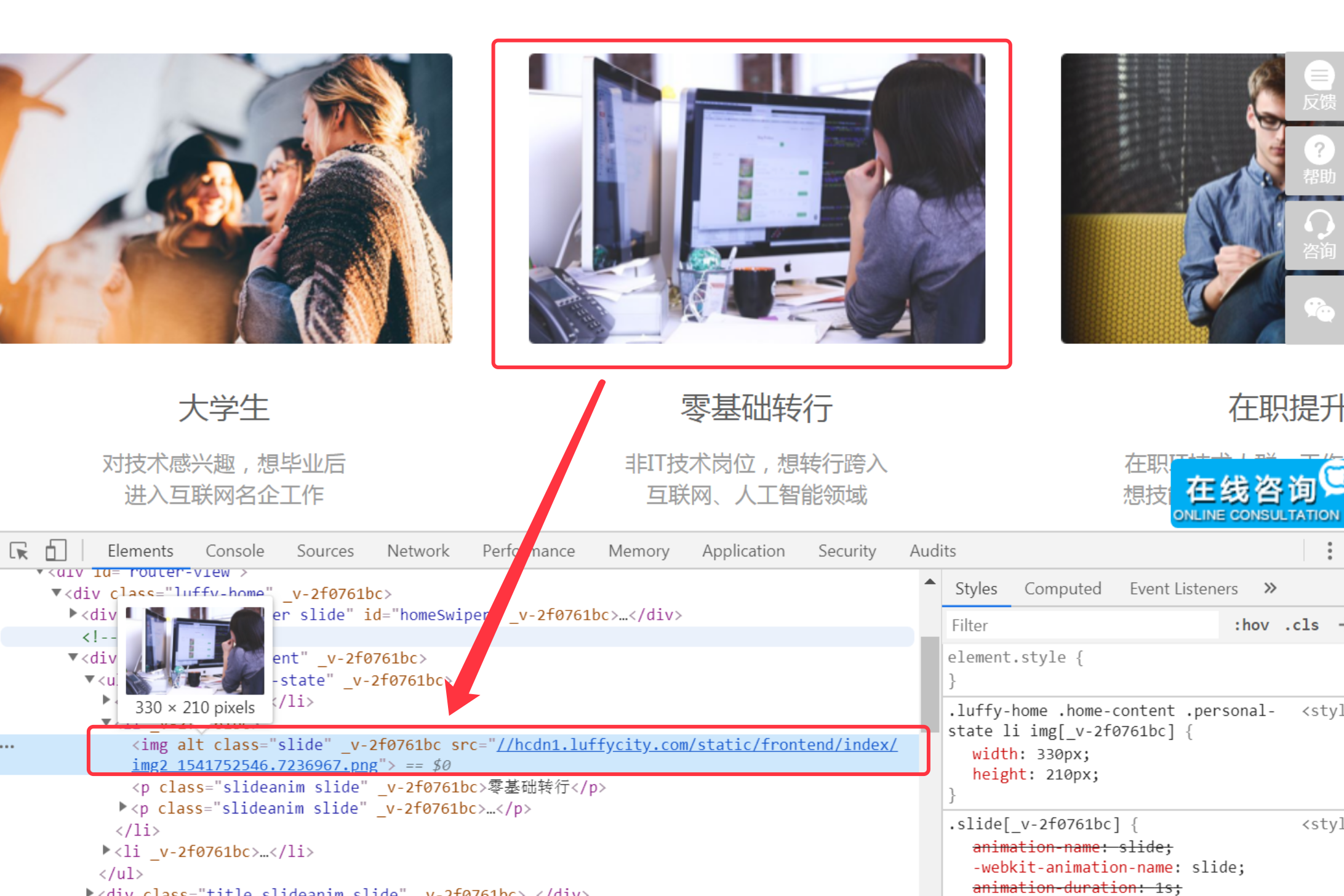Image resolution: width=1344 pixels, height=896 pixels.
Task: Collapse the luffy-home div node
Action: pos(57,593)
